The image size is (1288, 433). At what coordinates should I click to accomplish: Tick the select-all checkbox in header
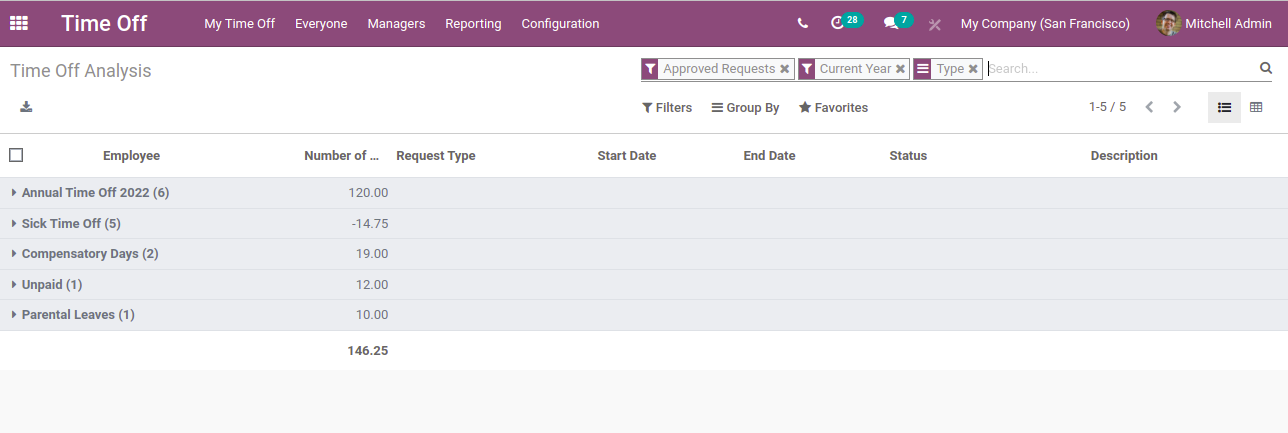tap(16, 155)
